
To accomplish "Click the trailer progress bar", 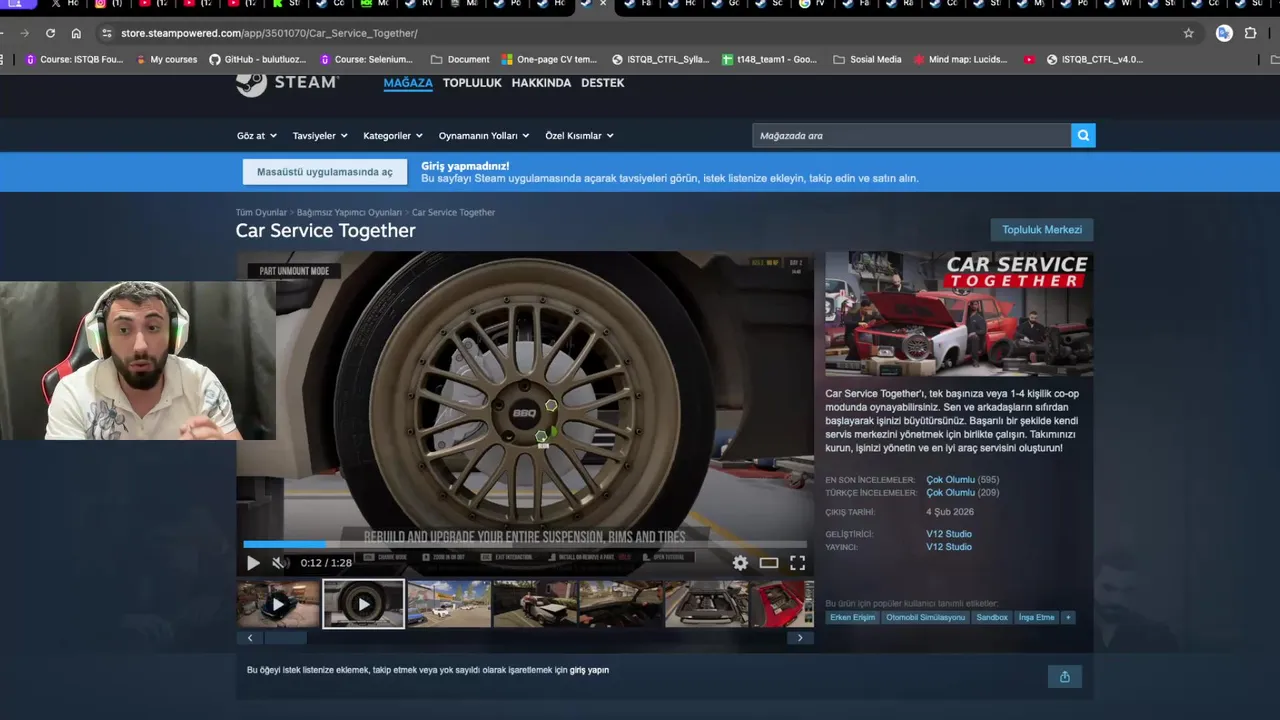I will click(x=525, y=545).
